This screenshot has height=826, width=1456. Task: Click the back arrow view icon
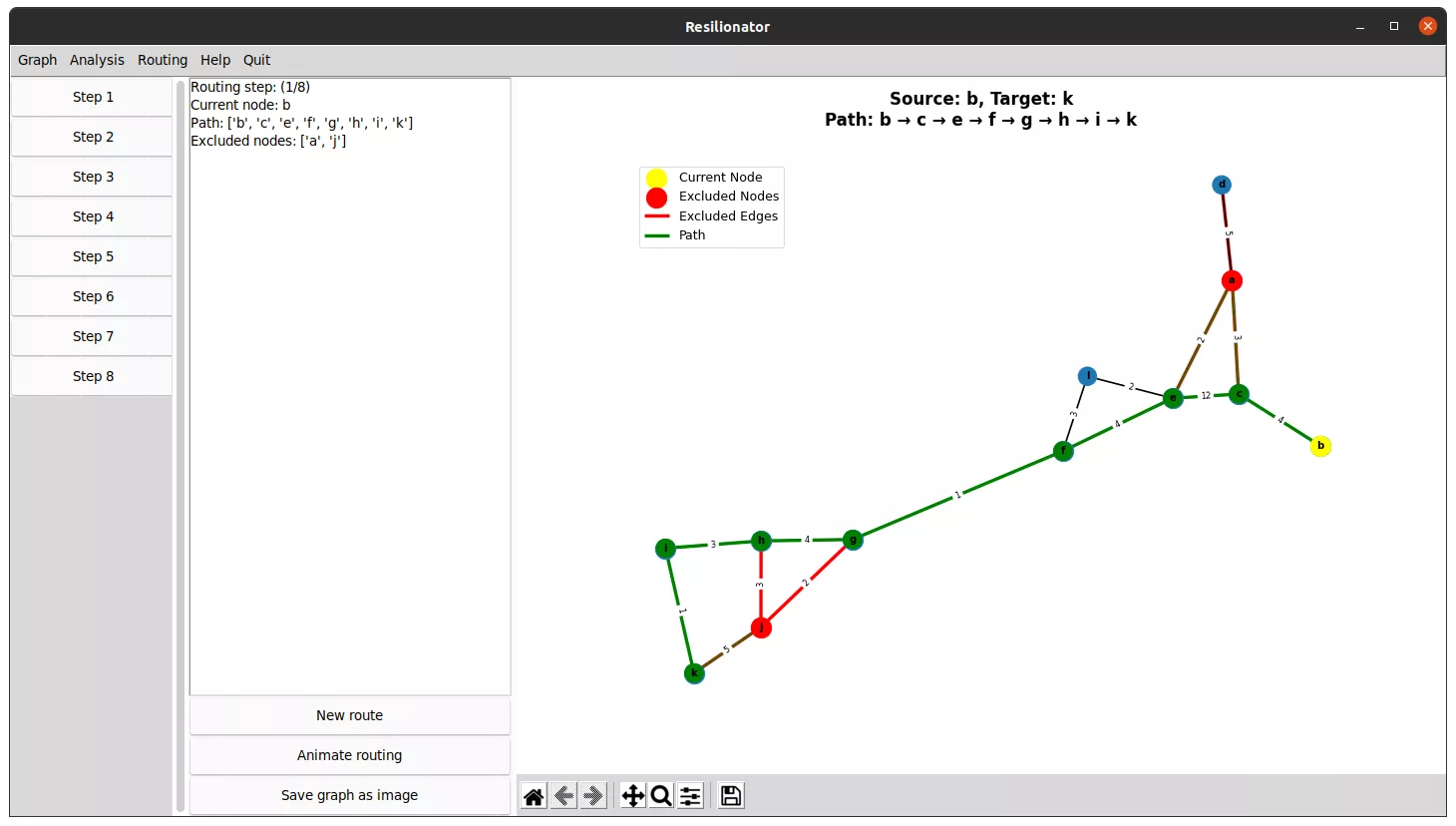563,795
